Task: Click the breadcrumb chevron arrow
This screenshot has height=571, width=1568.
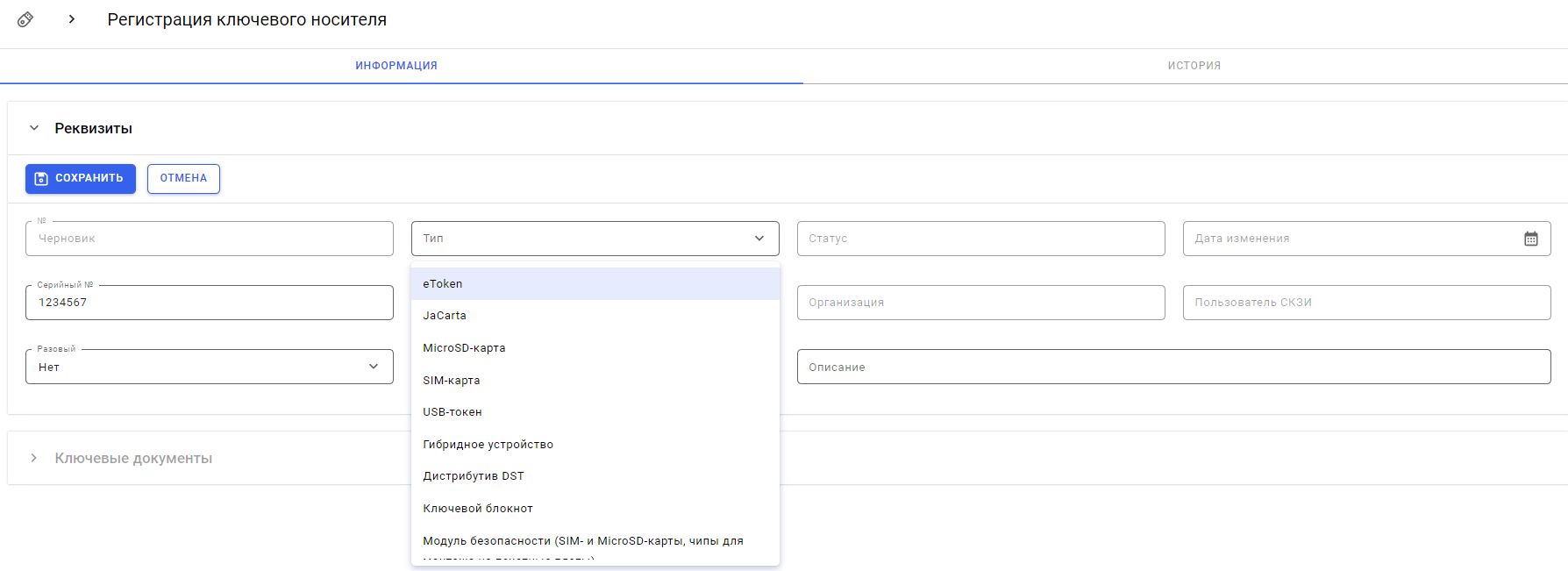Action: [x=72, y=19]
